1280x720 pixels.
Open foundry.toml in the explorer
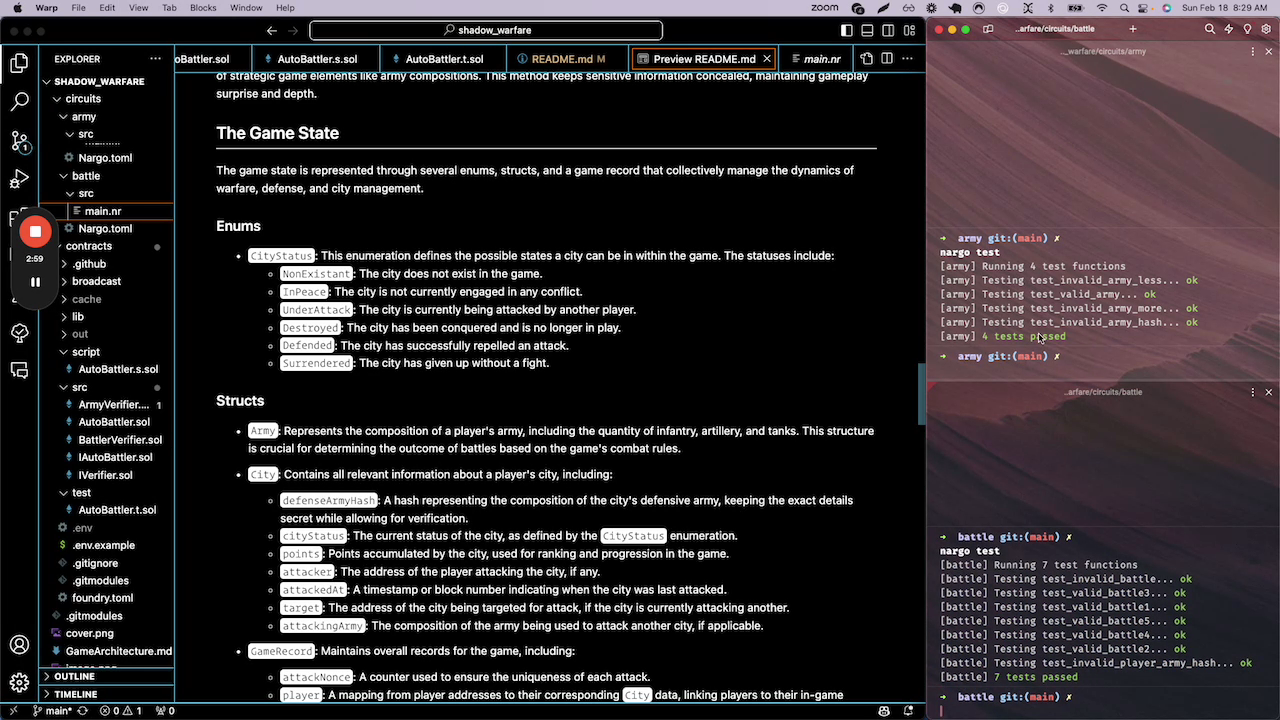(x=105, y=598)
